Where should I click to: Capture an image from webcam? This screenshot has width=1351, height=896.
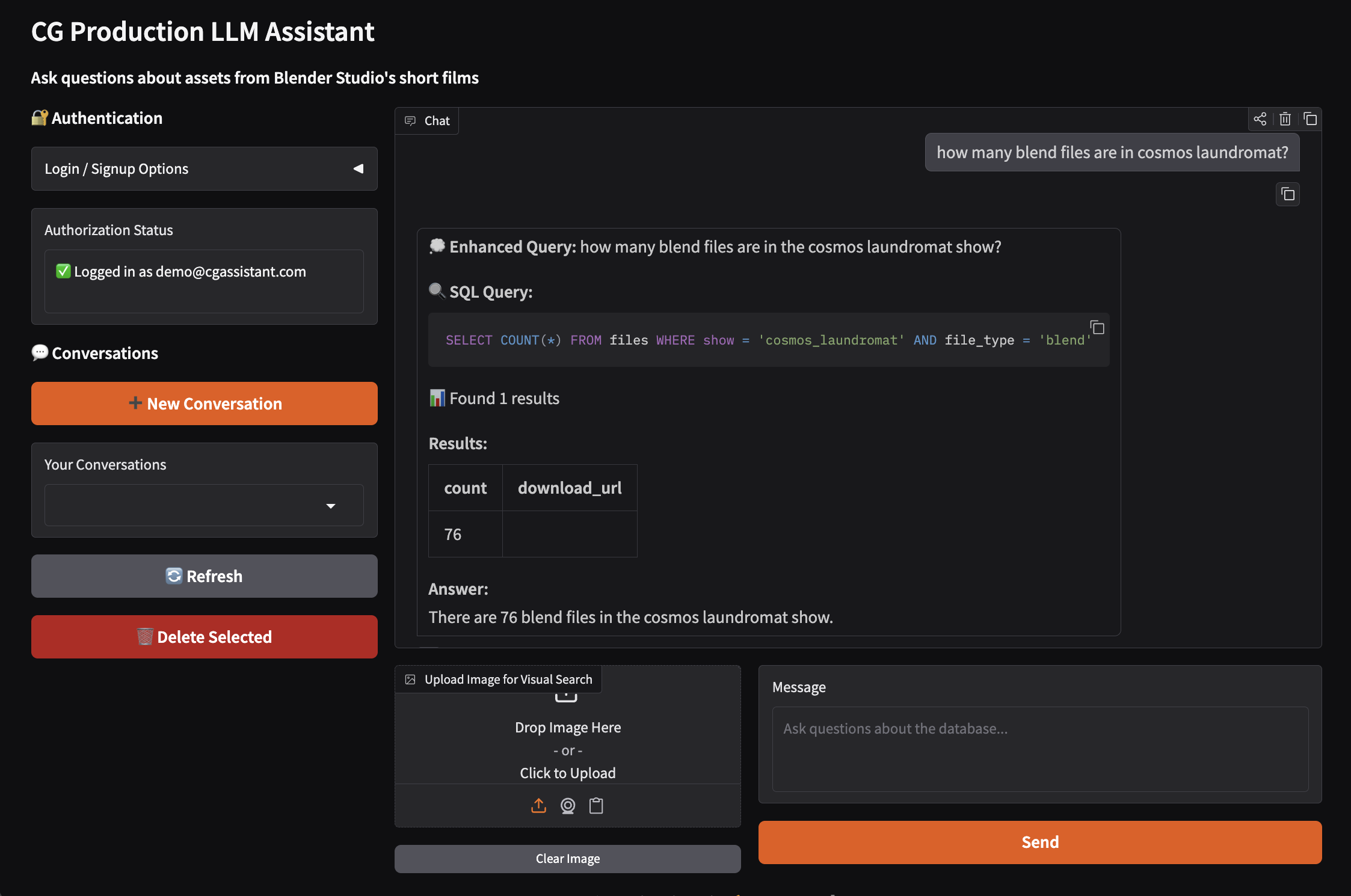[x=567, y=806]
